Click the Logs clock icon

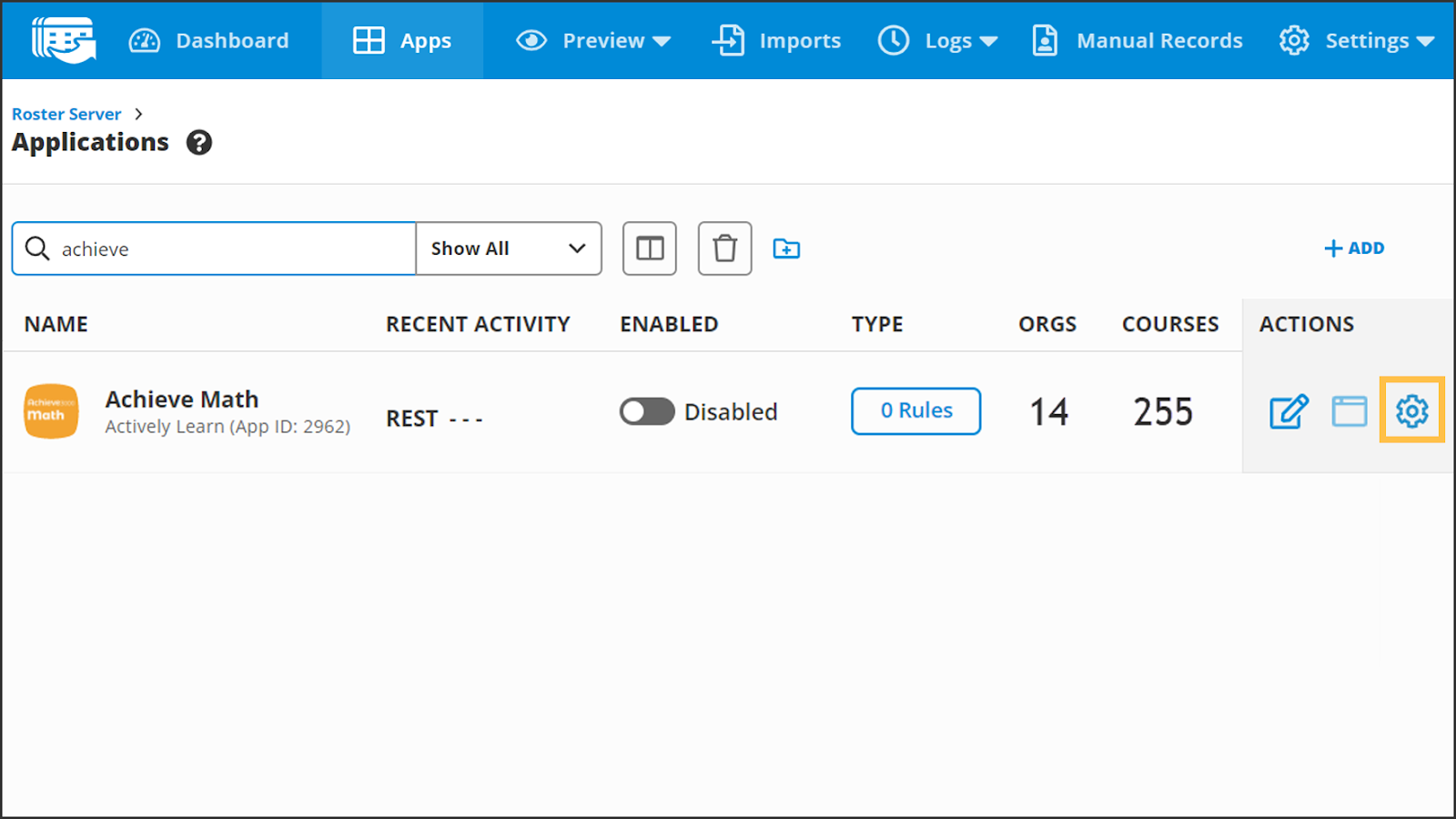[x=894, y=41]
